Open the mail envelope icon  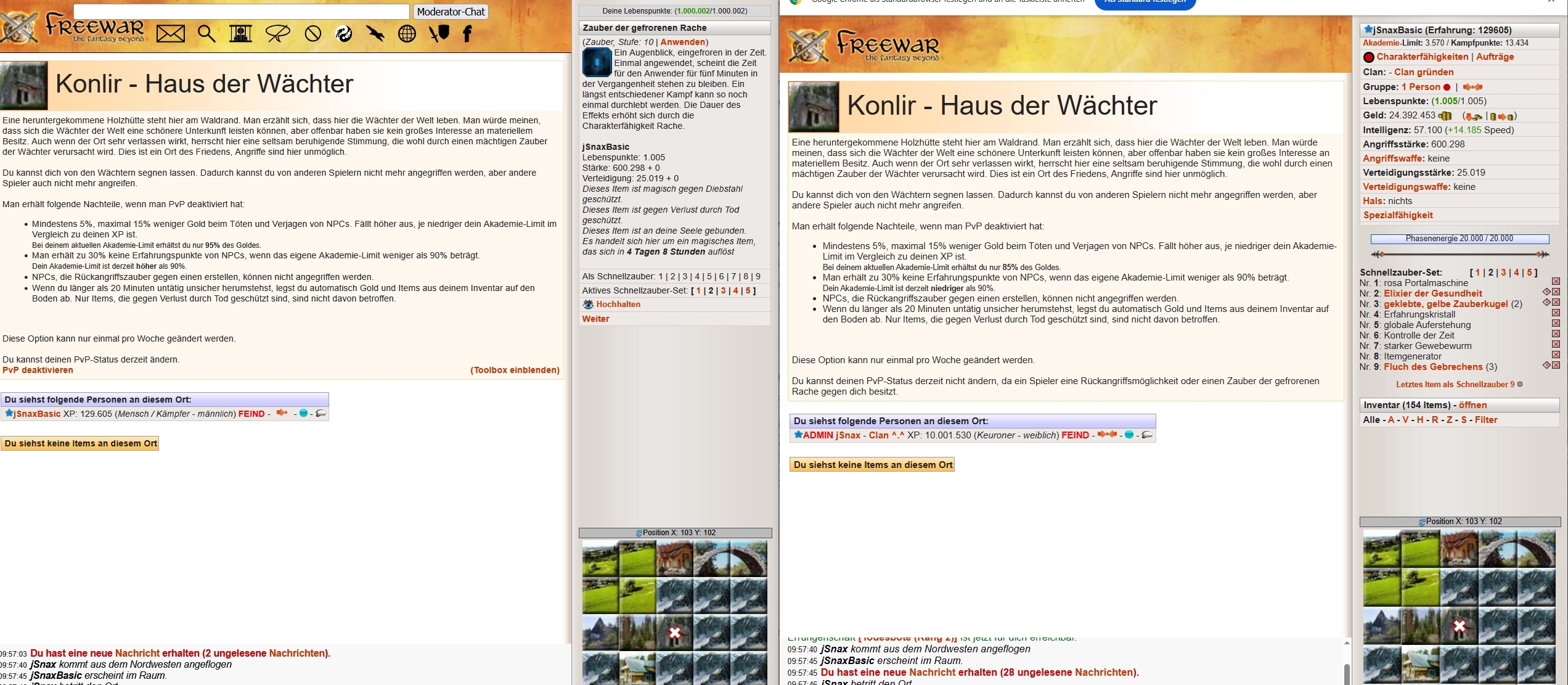point(171,34)
